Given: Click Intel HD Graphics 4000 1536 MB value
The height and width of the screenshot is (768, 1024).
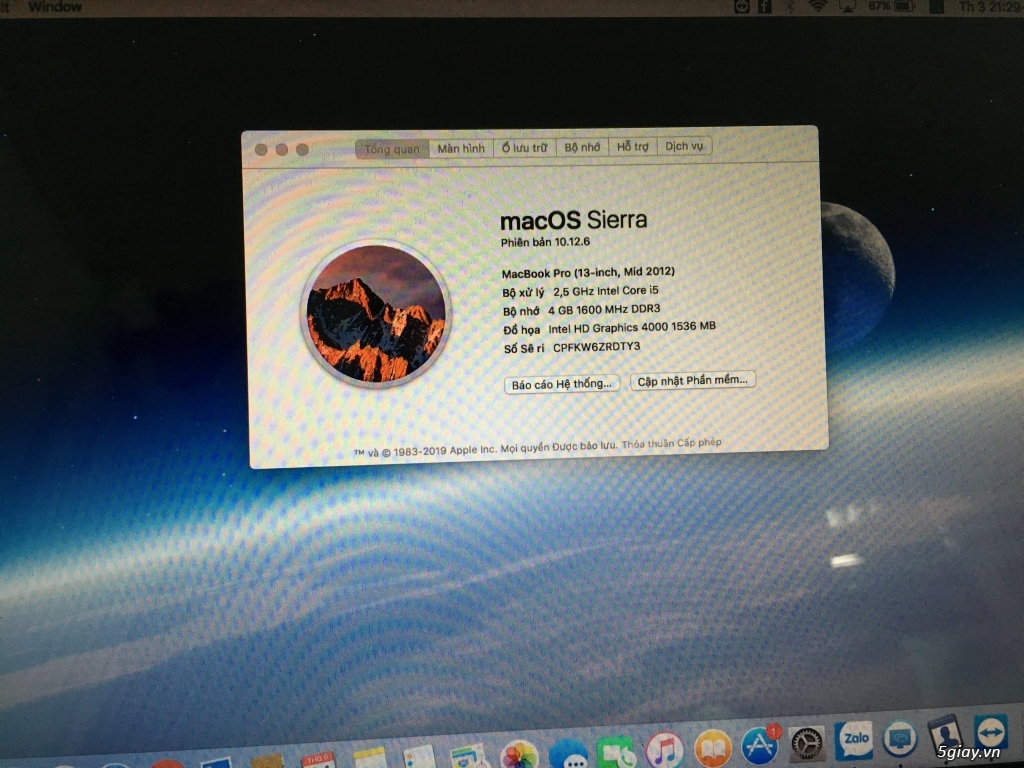Looking at the screenshot, I should point(632,327).
